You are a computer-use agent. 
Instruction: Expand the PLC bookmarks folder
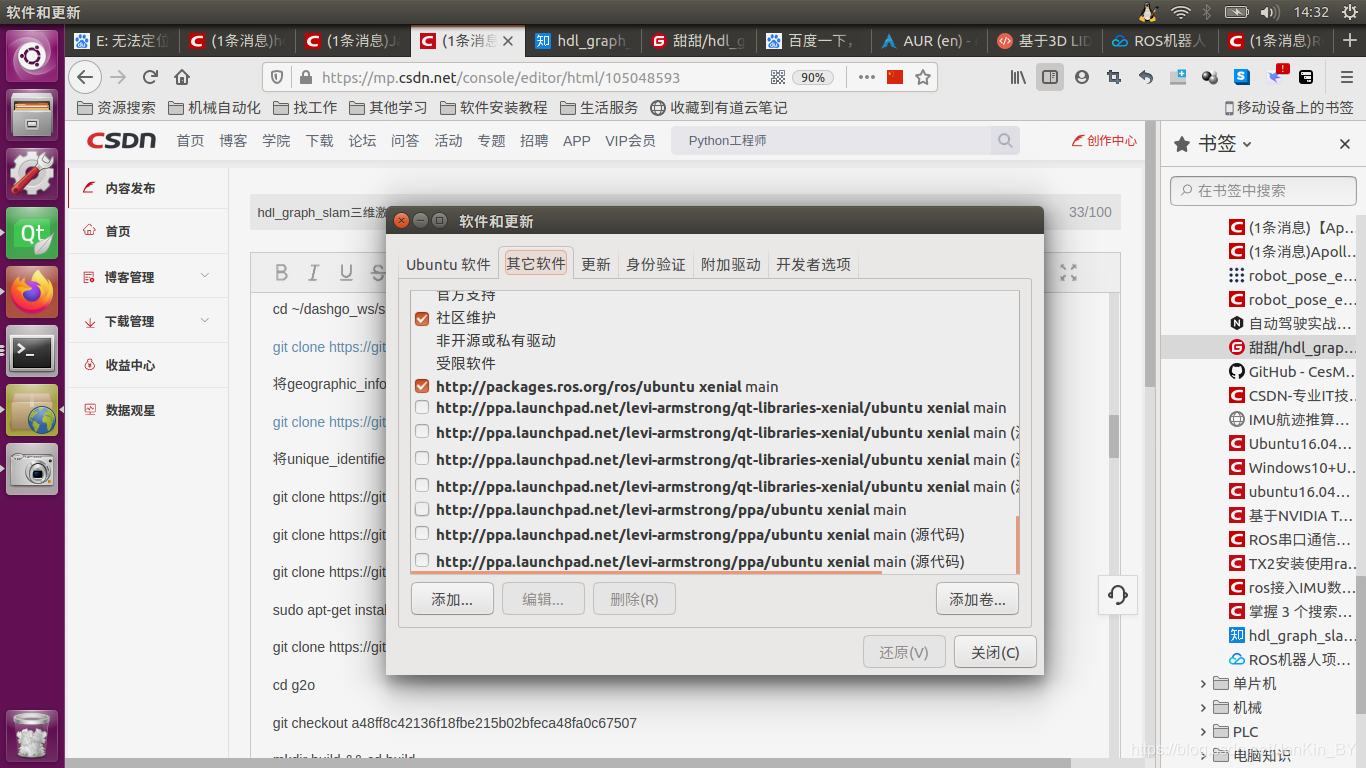point(1202,731)
